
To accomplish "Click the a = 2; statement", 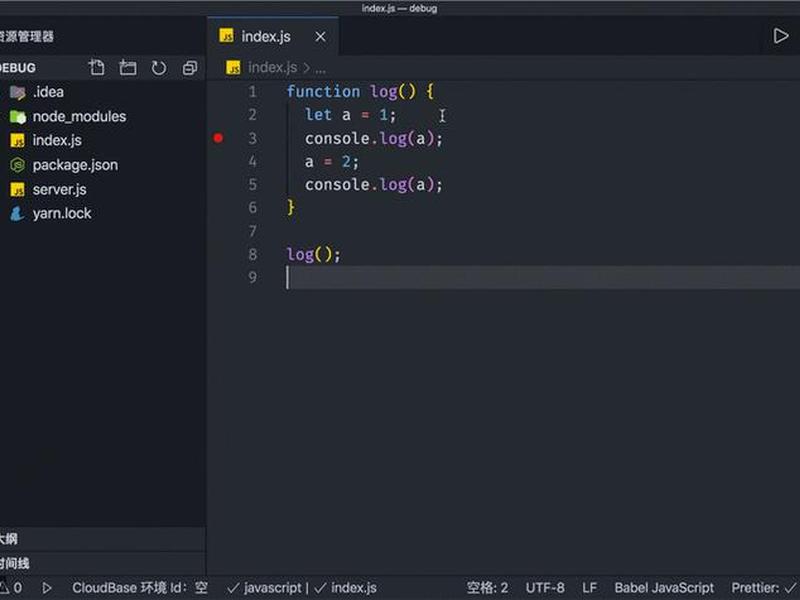I will (332, 162).
